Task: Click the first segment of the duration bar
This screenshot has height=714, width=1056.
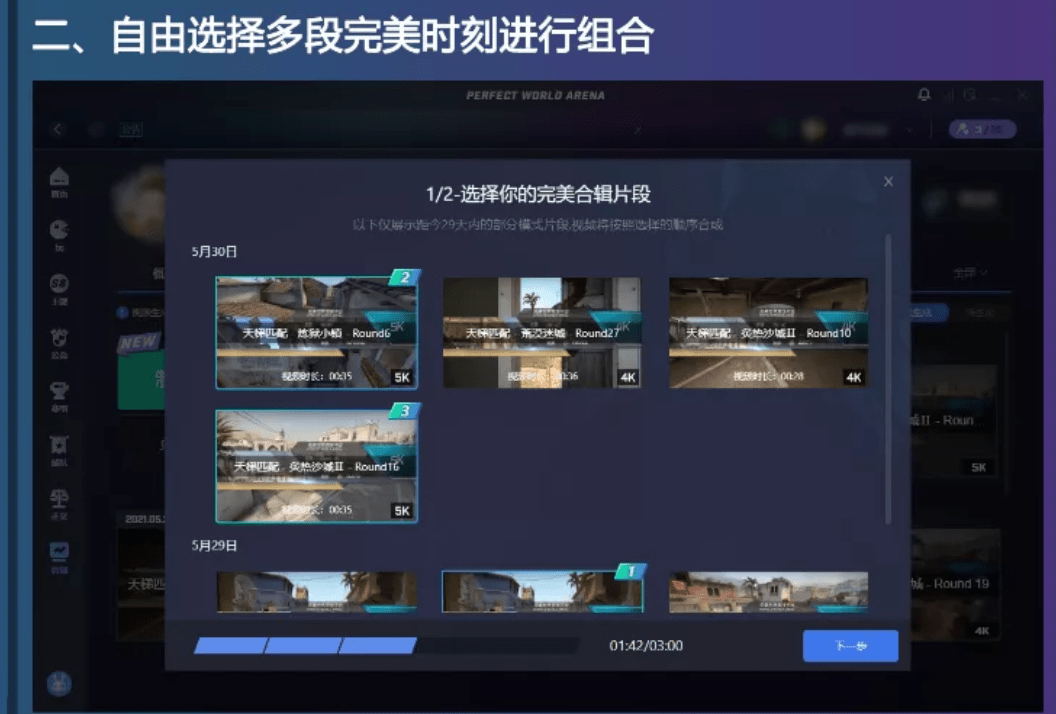Action: tap(230, 646)
